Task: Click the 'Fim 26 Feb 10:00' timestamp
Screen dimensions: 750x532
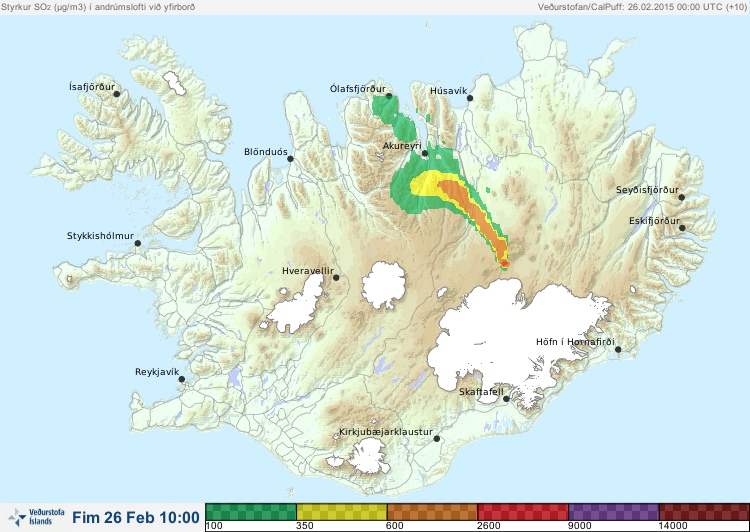Action: coord(136,517)
